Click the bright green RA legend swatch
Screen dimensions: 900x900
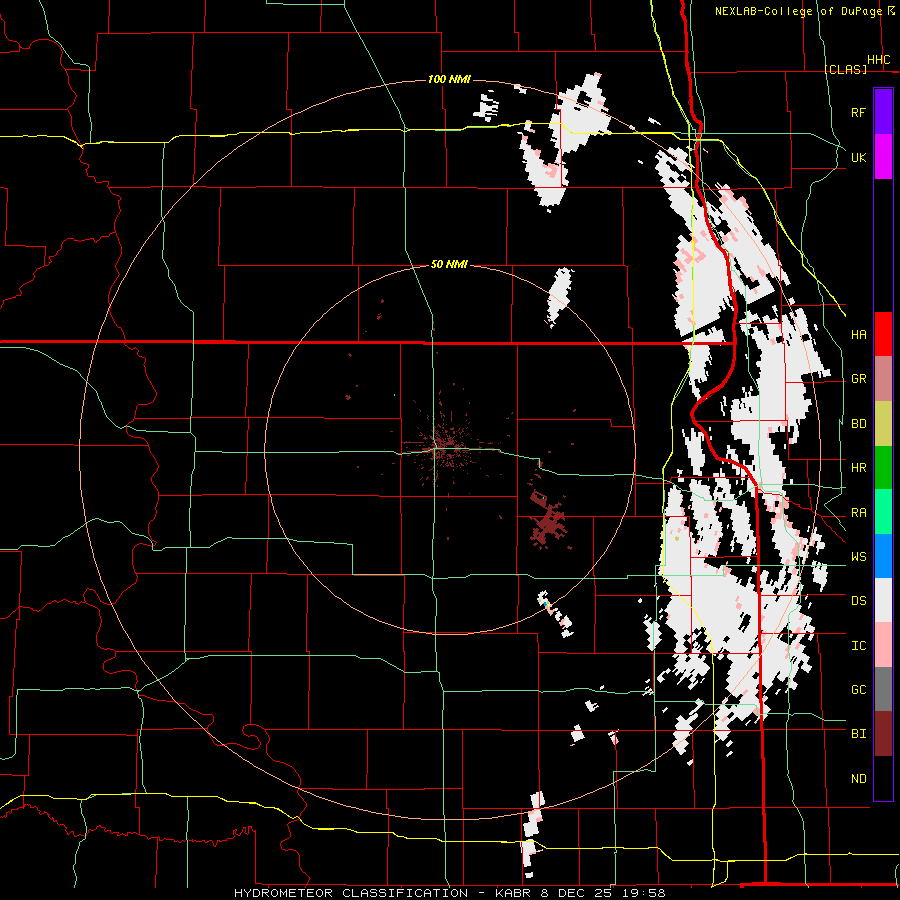point(883,512)
